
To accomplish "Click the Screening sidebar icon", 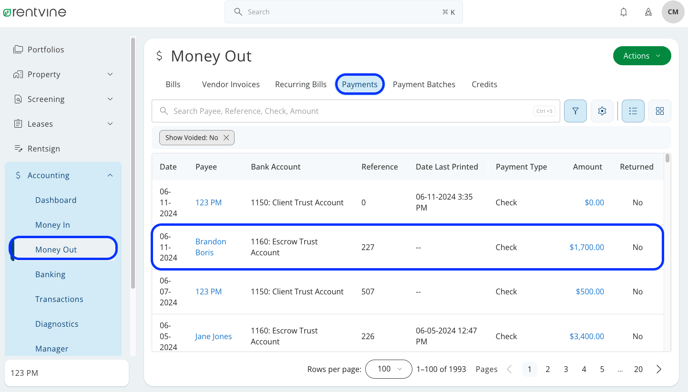I will point(18,99).
